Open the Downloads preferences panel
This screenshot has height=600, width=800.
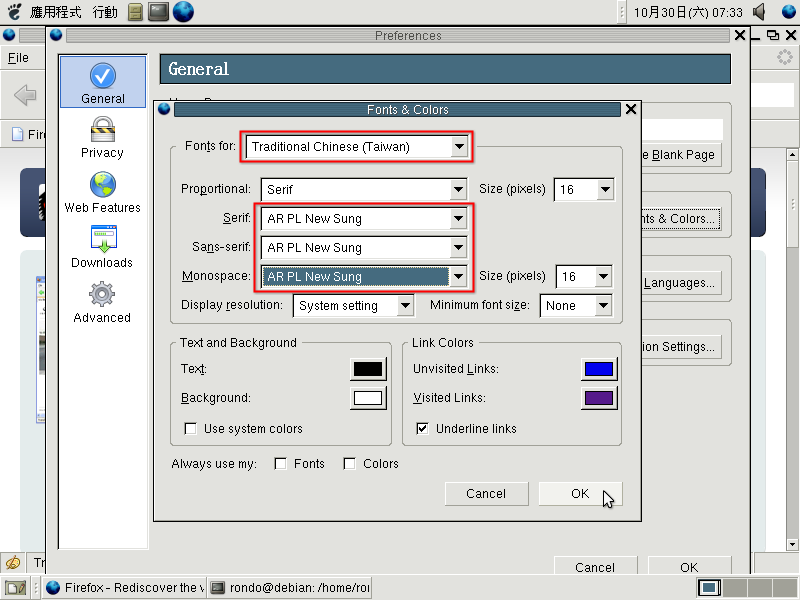102,248
